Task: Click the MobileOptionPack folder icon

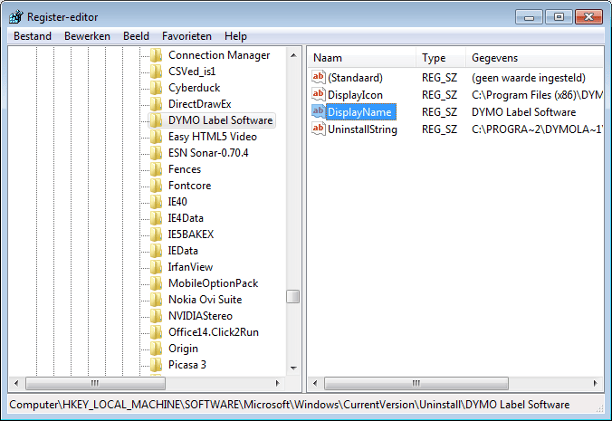Action: (156, 283)
